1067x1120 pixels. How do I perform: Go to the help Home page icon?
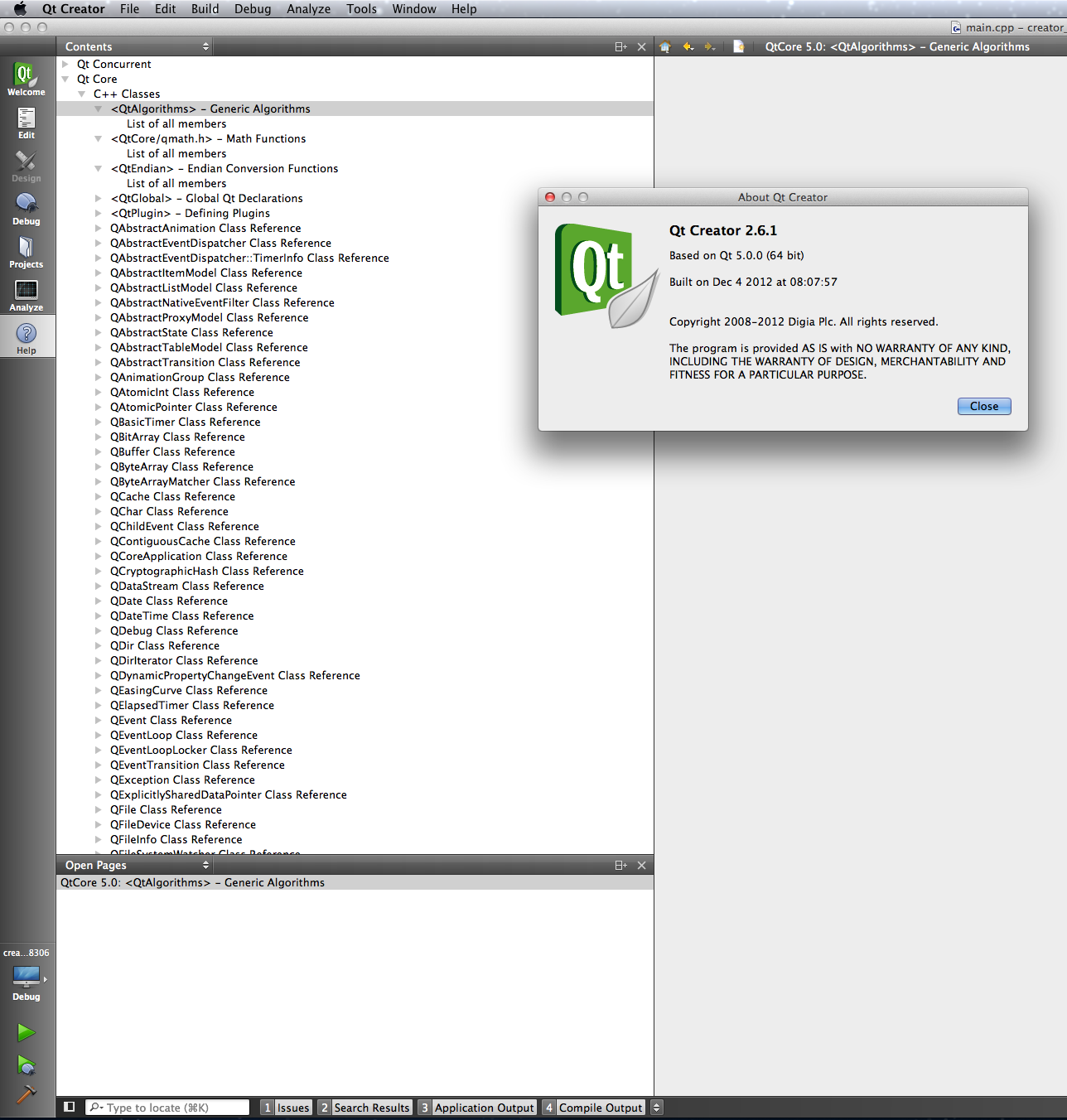[x=665, y=46]
